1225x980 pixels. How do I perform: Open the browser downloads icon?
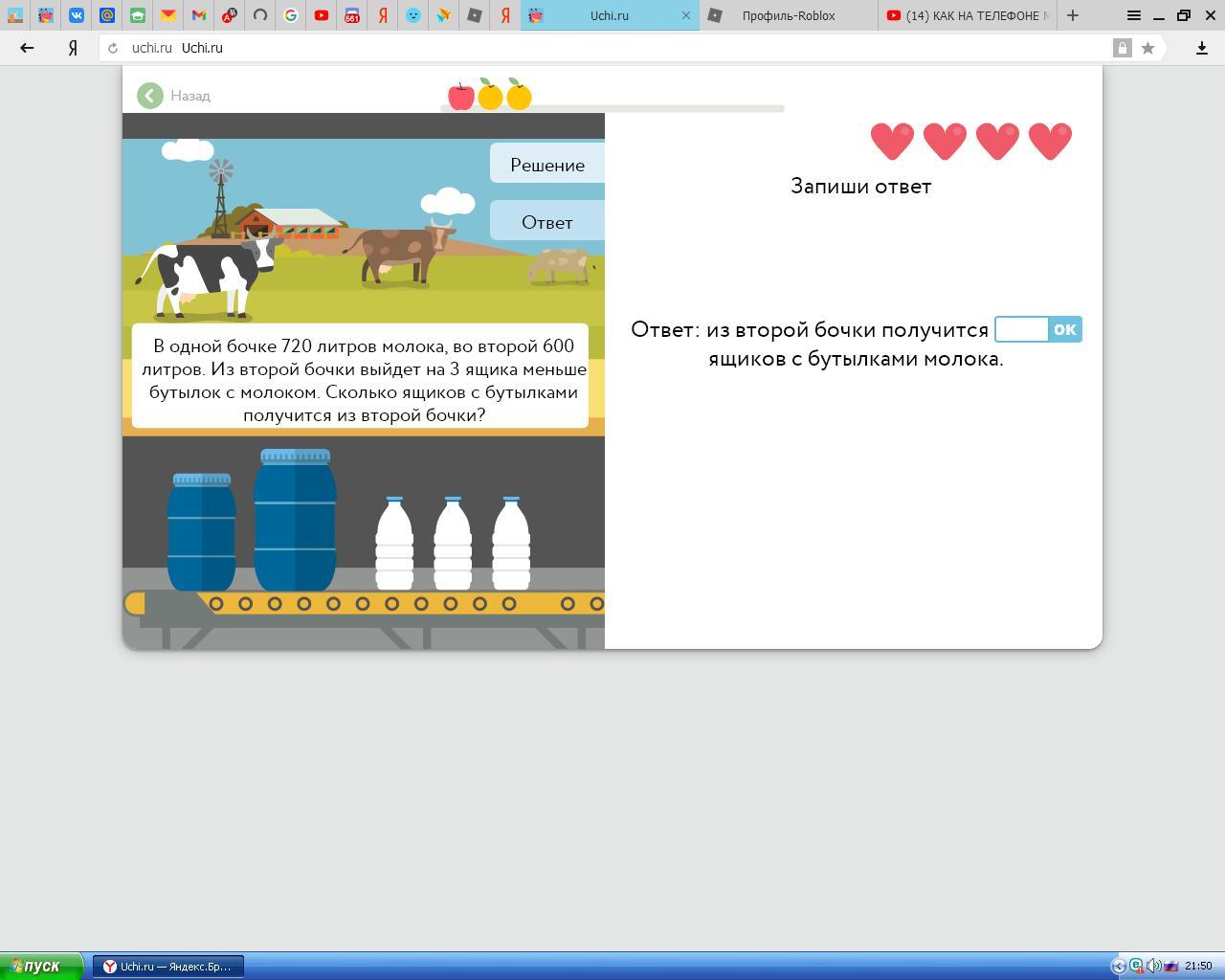click(x=1202, y=48)
